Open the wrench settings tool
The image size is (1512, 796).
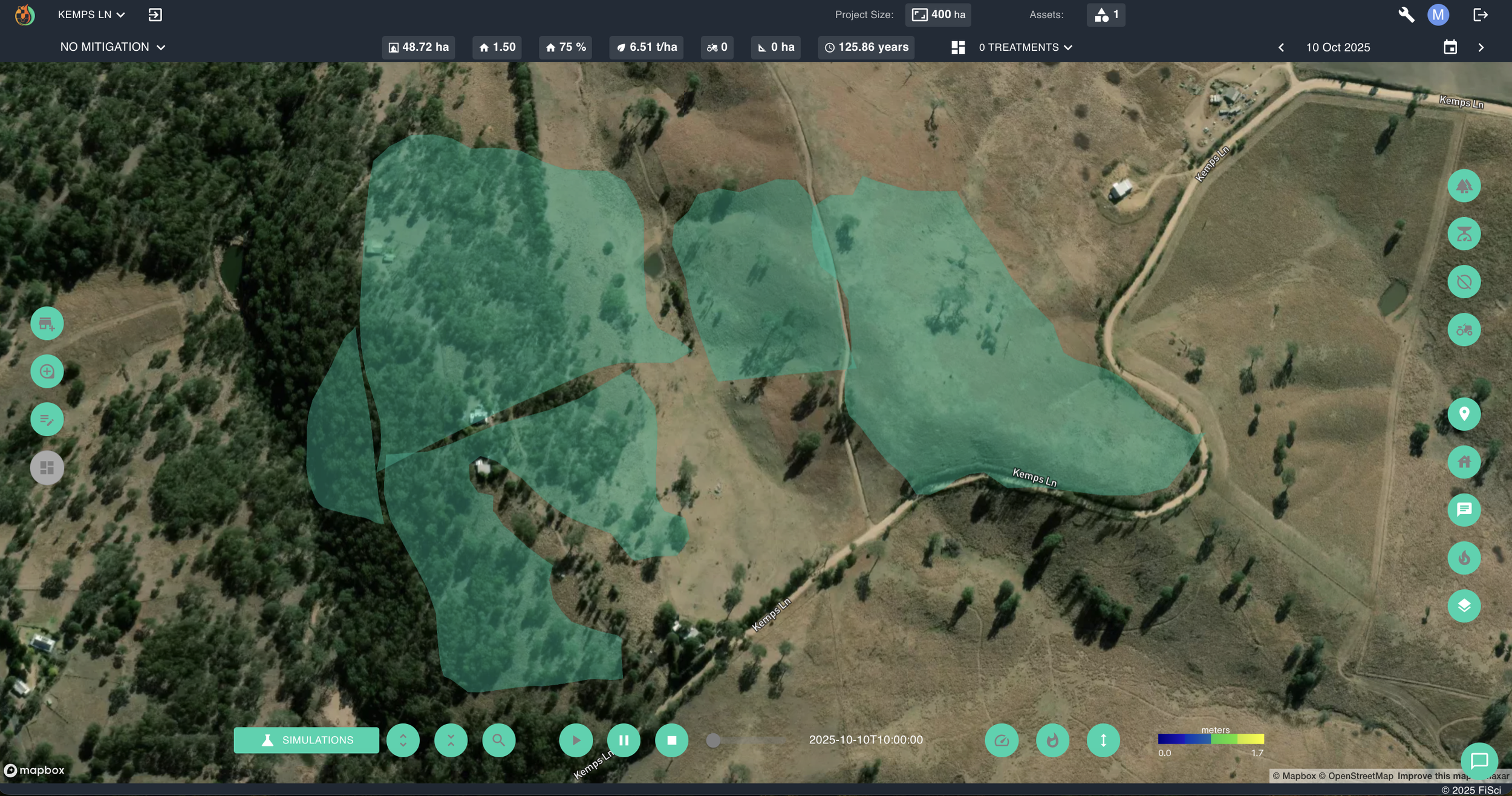1406,15
